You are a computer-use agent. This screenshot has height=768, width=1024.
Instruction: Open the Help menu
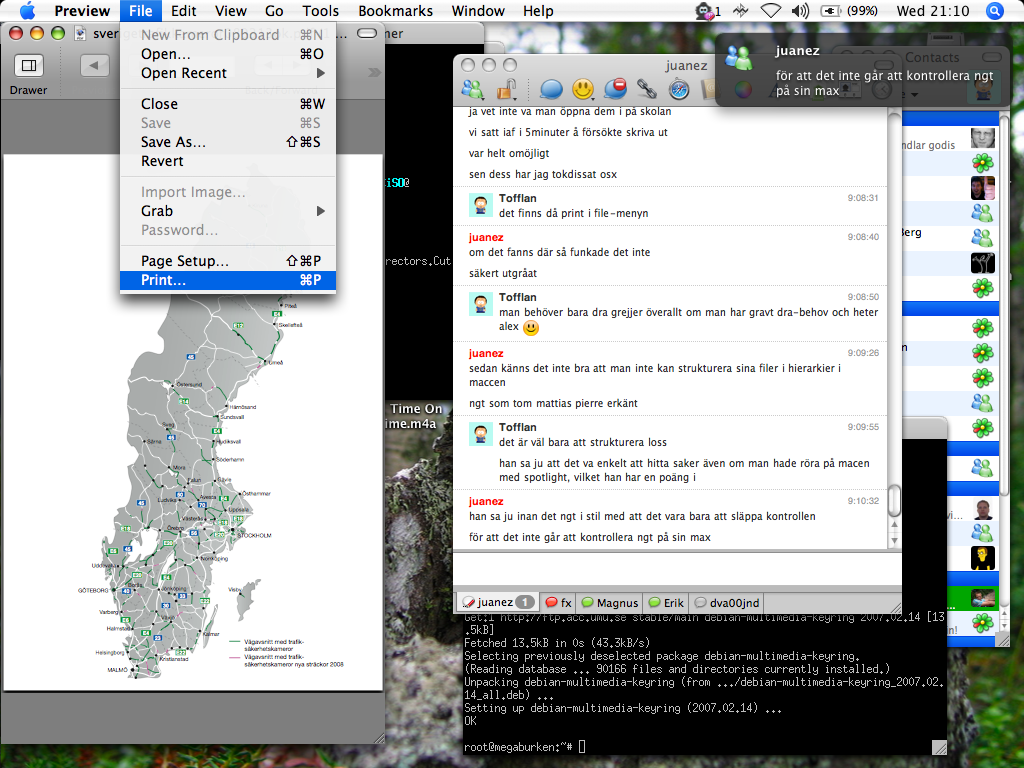click(x=538, y=10)
